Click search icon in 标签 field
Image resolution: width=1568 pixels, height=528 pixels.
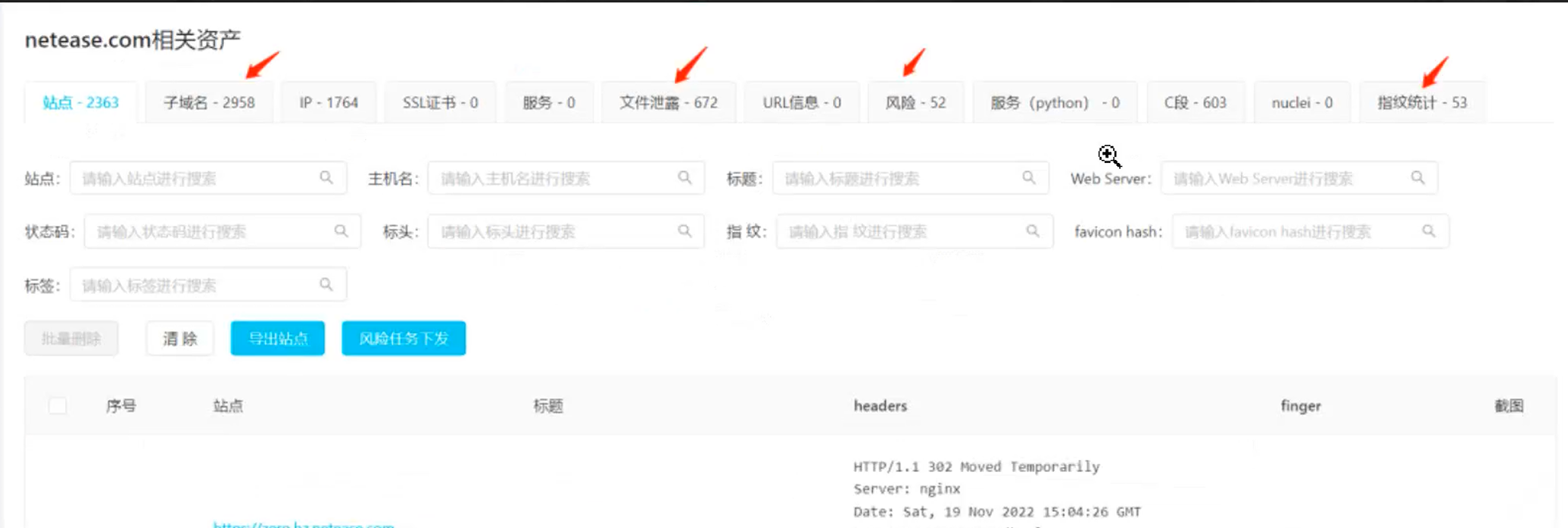point(326,285)
